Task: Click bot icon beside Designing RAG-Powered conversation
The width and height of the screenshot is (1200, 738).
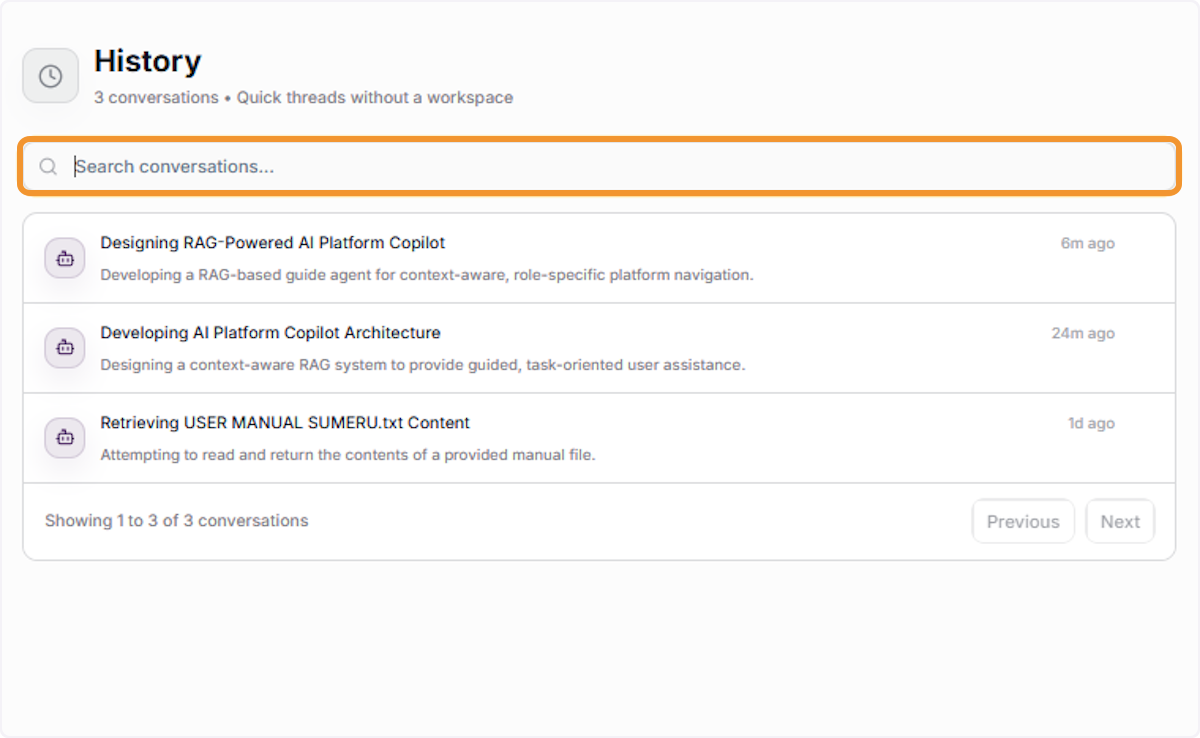Action: pos(65,258)
